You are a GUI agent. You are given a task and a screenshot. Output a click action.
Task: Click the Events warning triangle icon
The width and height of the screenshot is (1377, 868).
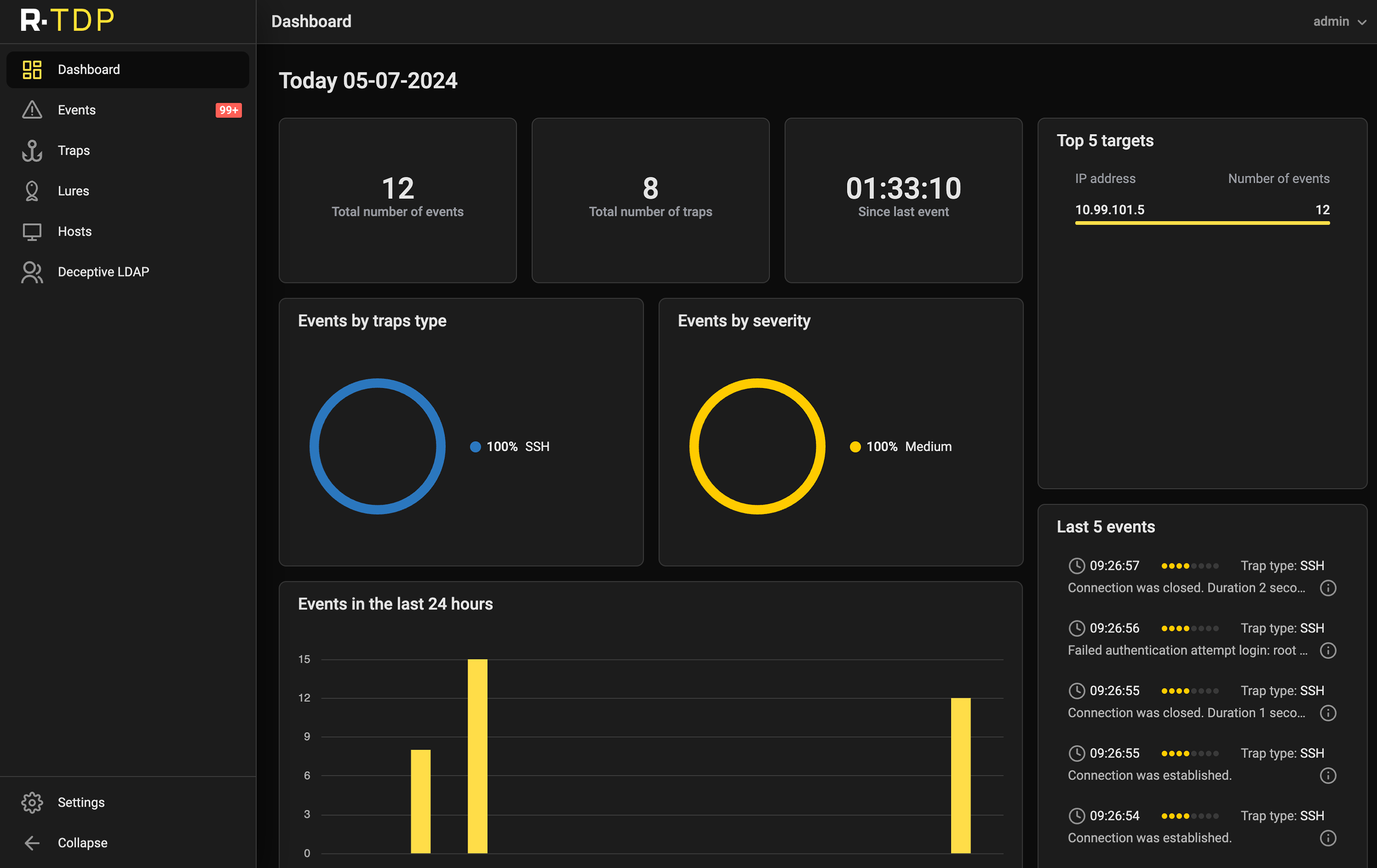[x=32, y=110]
